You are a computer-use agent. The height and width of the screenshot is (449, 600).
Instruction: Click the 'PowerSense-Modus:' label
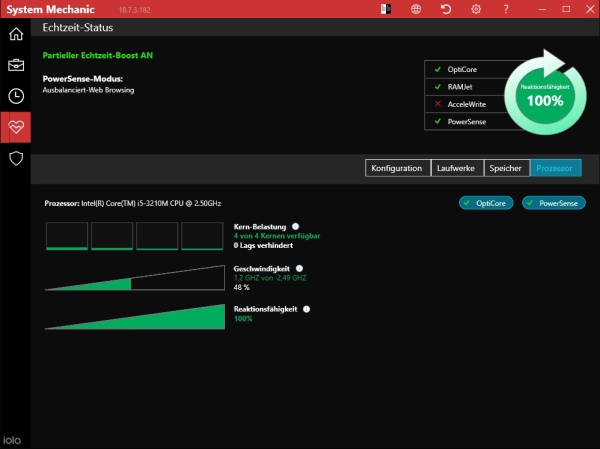[83, 79]
